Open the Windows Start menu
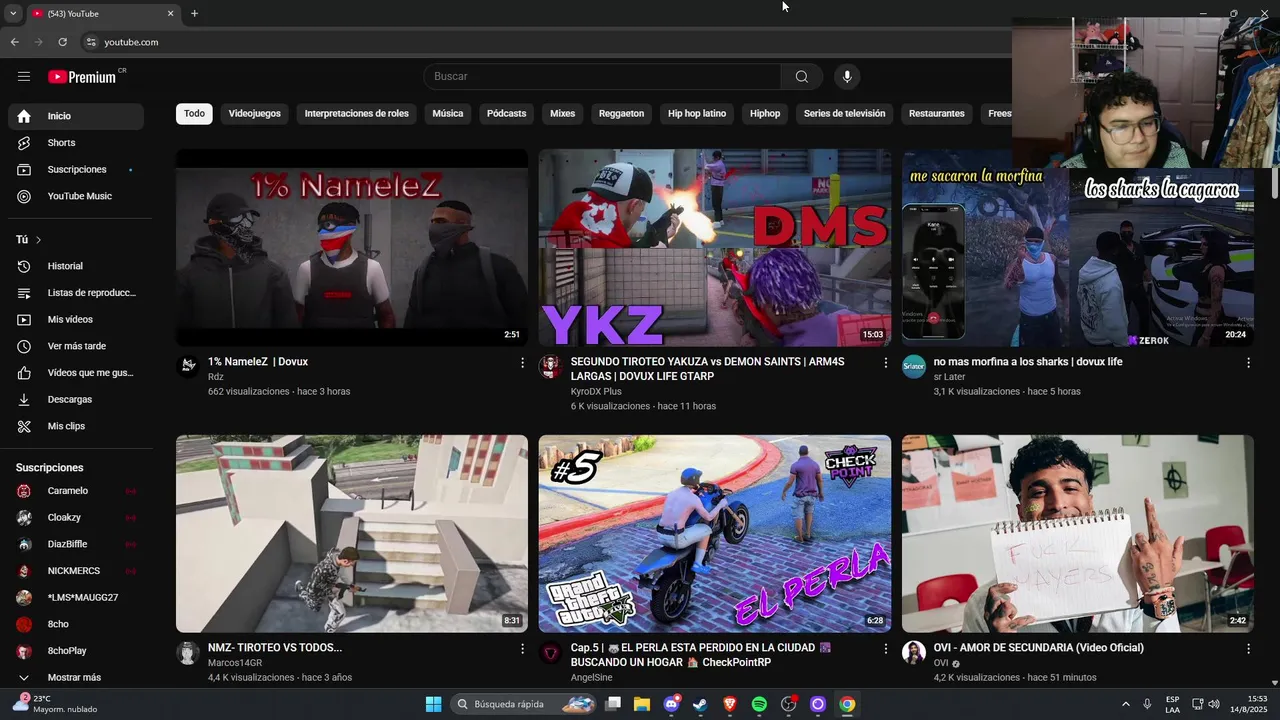The image size is (1280, 720). point(433,704)
